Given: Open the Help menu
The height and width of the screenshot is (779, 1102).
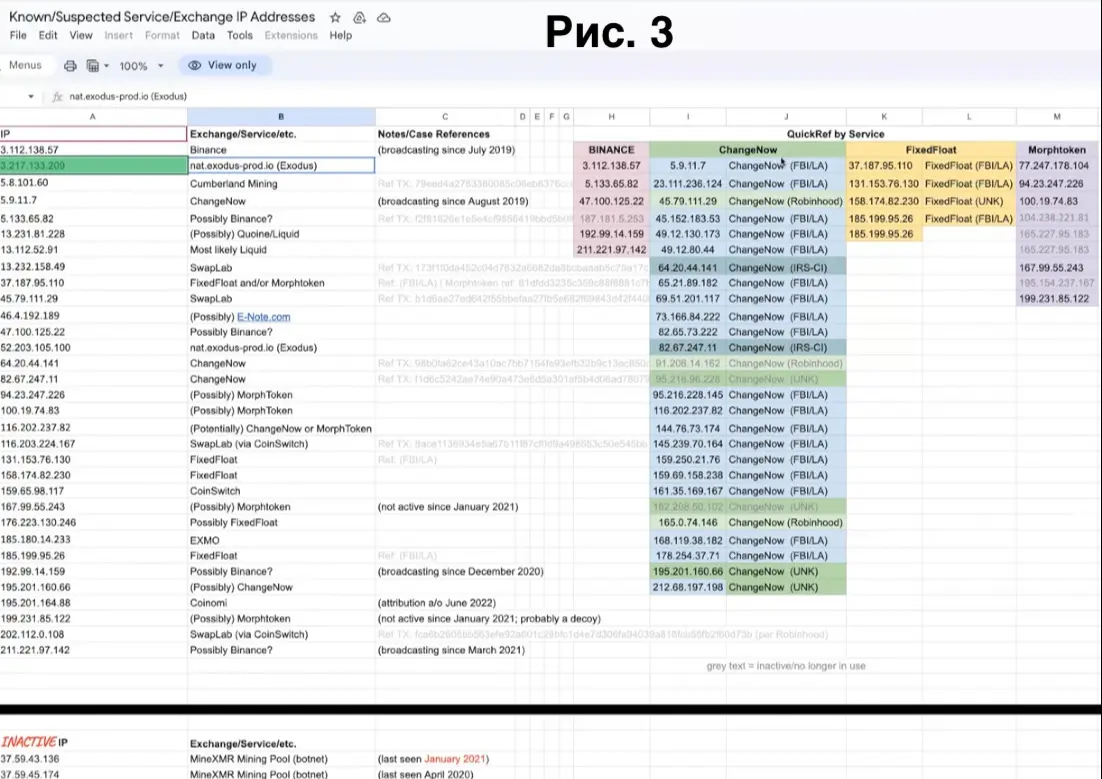Looking at the screenshot, I should [x=341, y=35].
